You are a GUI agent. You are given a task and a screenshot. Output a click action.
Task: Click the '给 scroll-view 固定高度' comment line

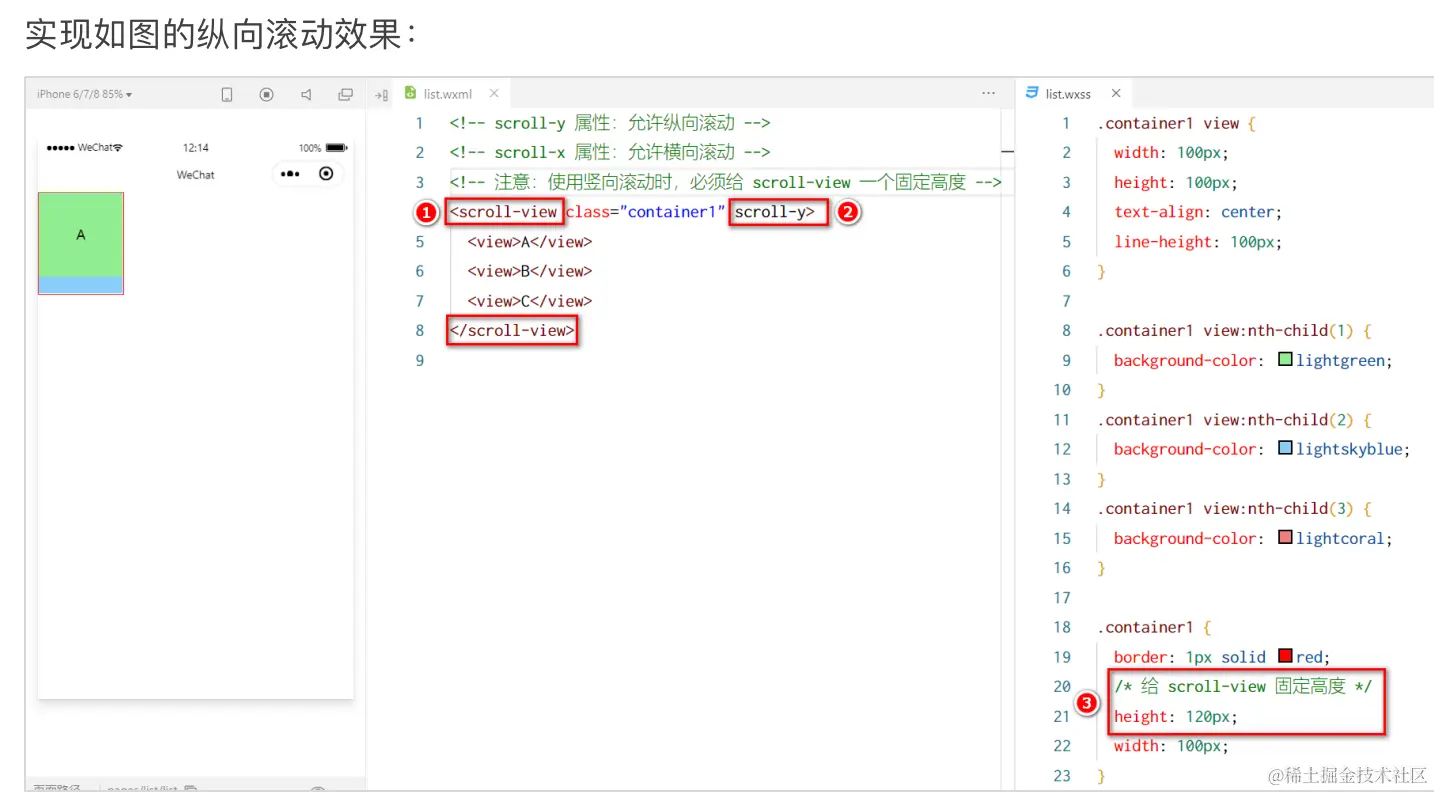(x=1243, y=687)
